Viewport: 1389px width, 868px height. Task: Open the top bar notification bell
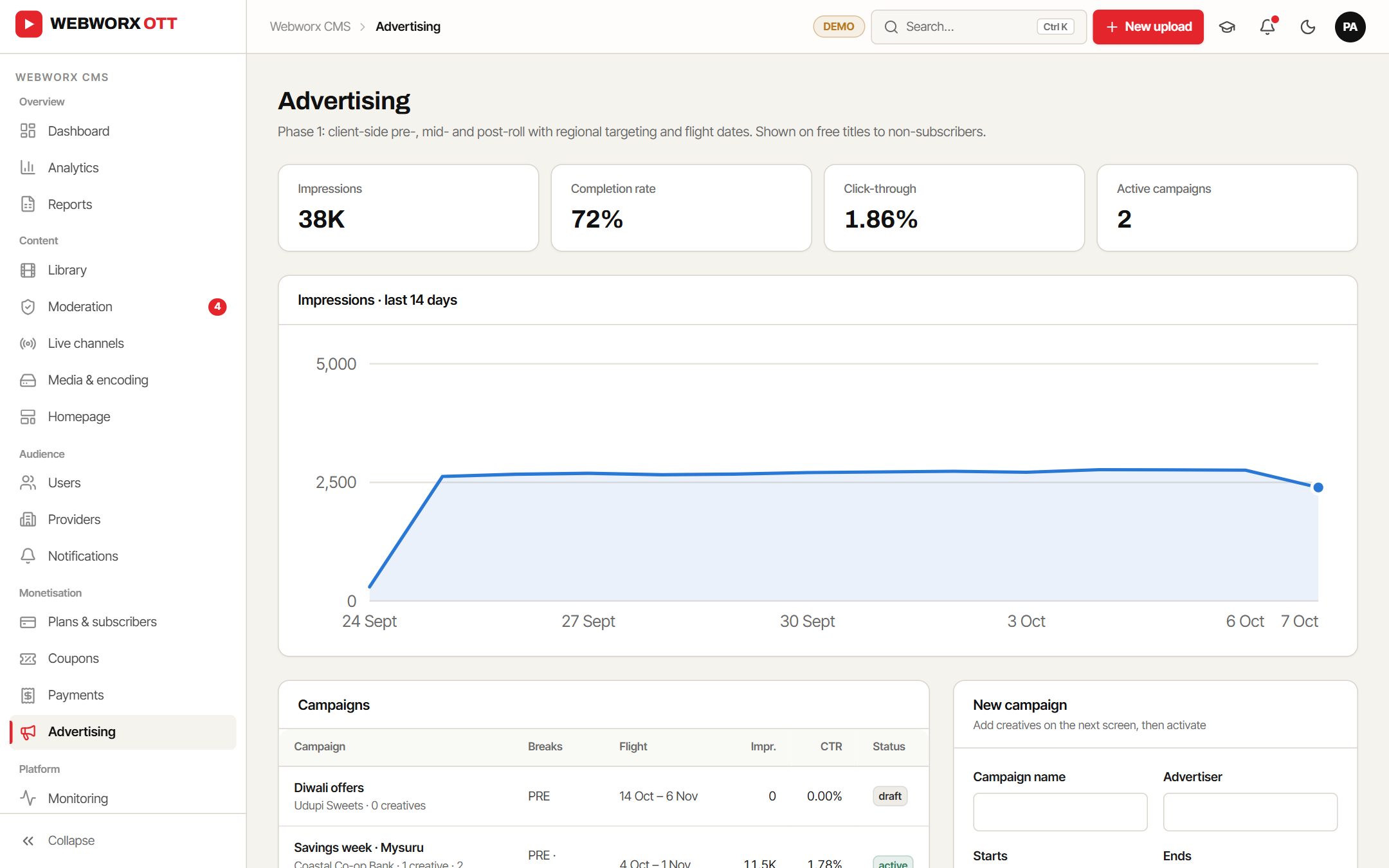tap(1267, 27)
